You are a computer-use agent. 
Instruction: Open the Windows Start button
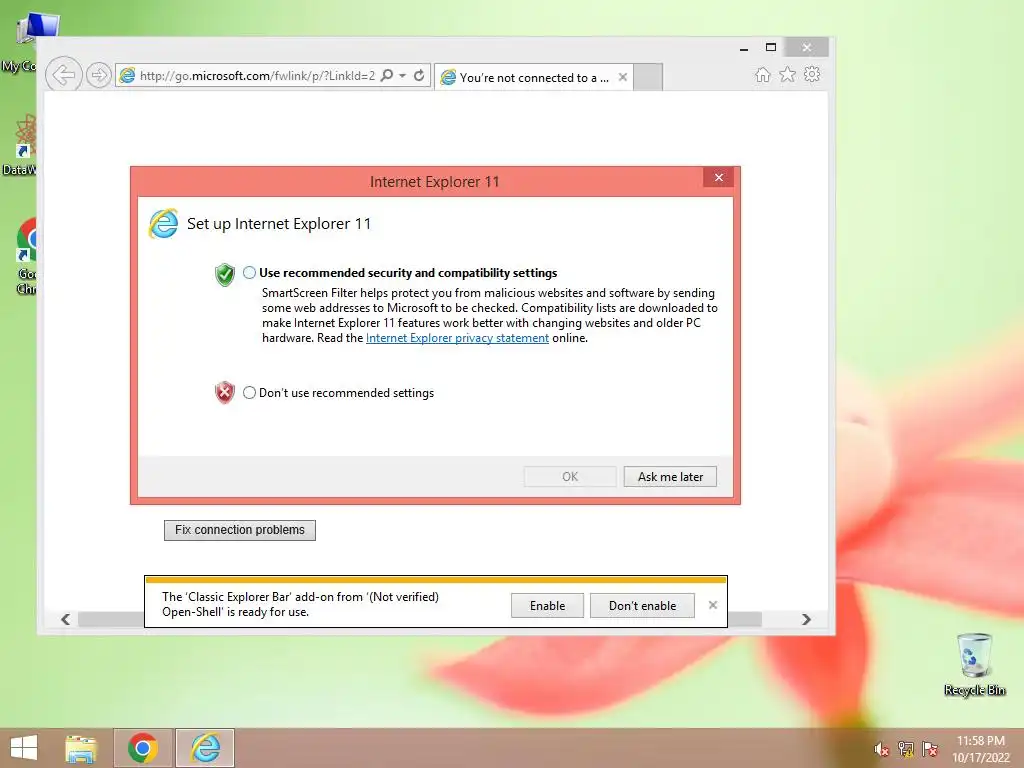(x=24, y=748)
